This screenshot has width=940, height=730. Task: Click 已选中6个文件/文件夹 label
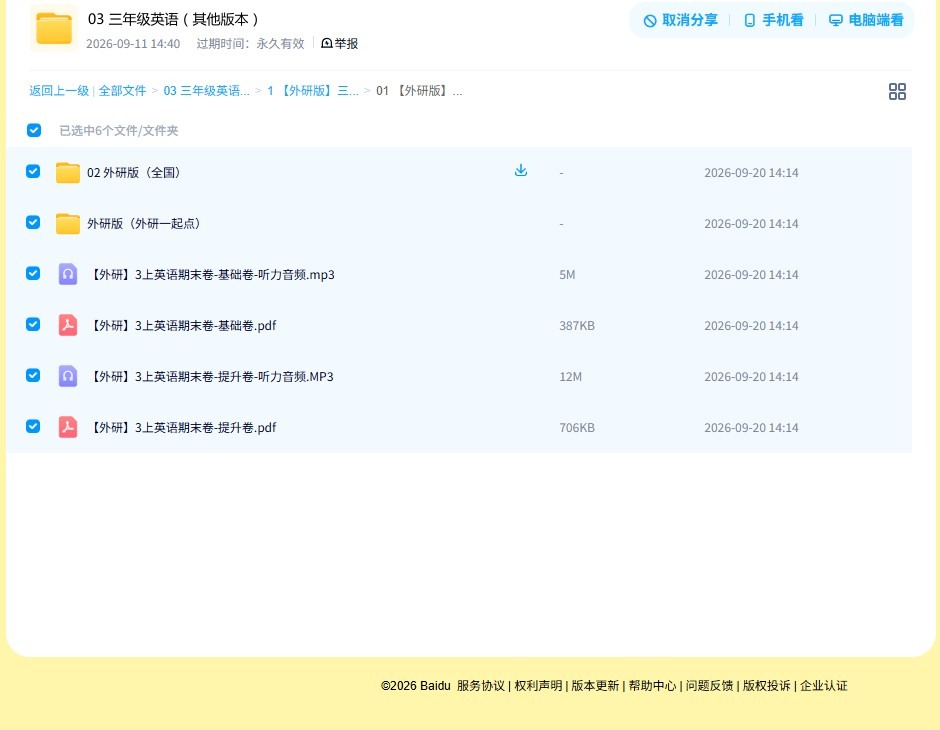(x=119, y=131)
